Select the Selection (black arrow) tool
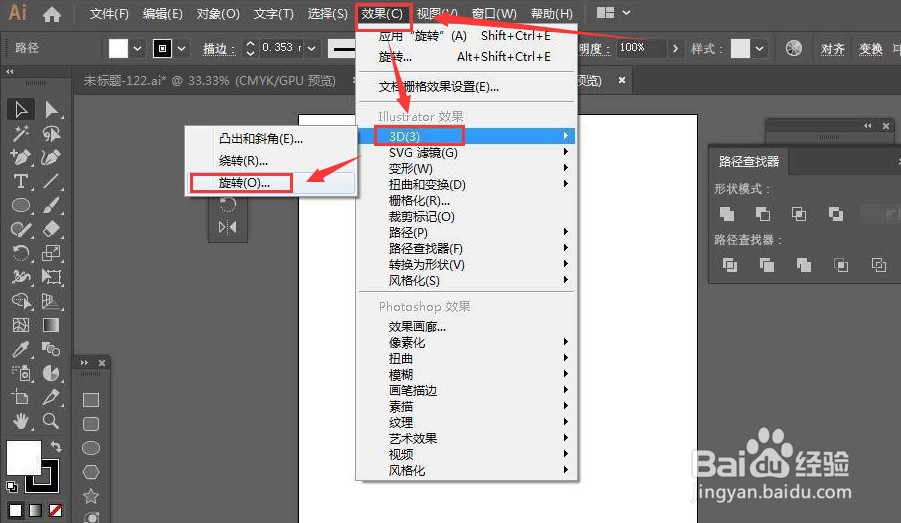Screen dimensions: 901x523 pyautogui.click(x=21, y=109)
